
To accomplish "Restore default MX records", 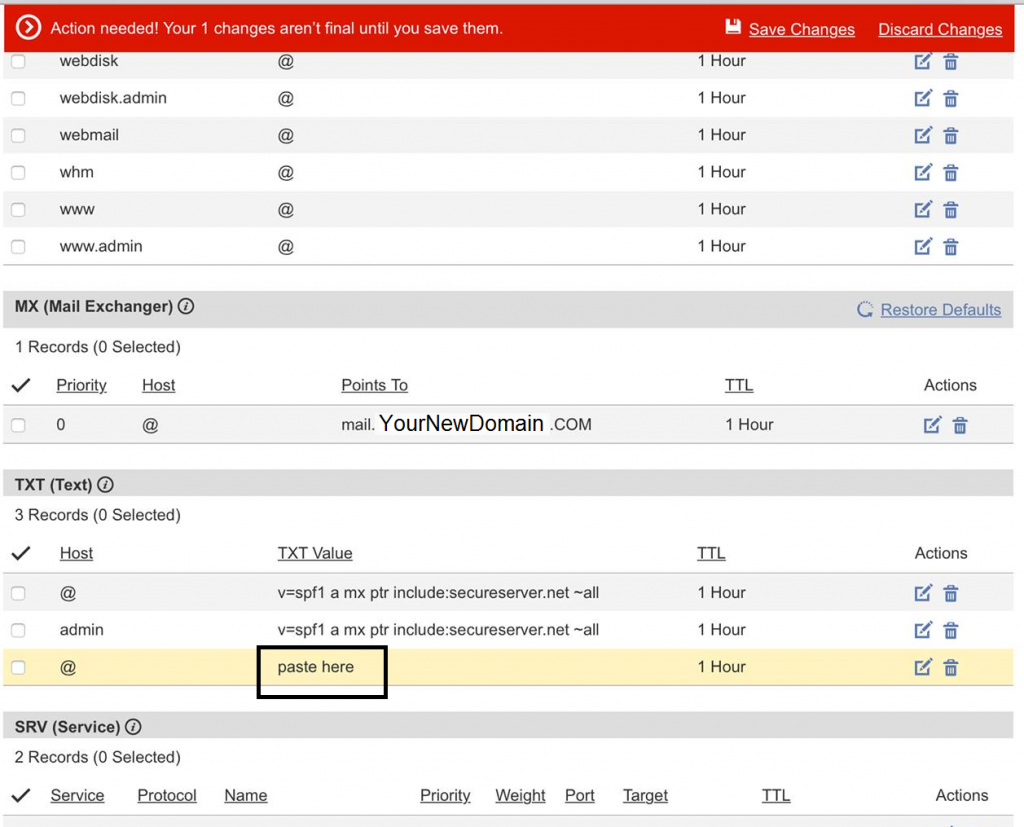I will tap(940, 310).
